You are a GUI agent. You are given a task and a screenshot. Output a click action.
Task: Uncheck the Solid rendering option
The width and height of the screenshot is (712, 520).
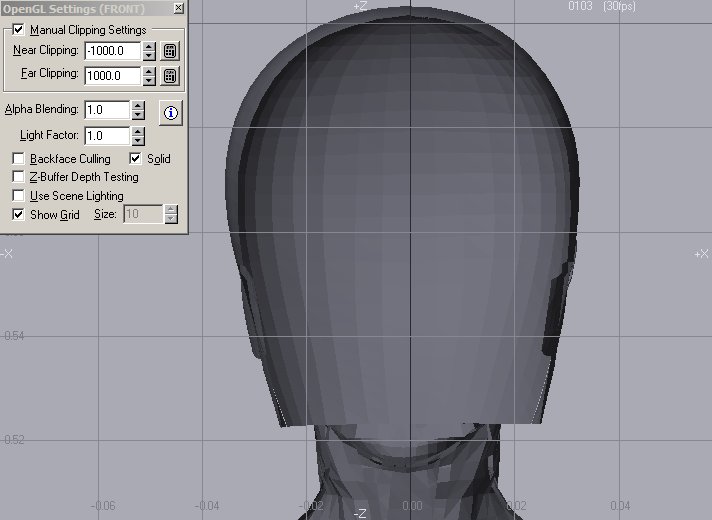(x=136, y=159)
